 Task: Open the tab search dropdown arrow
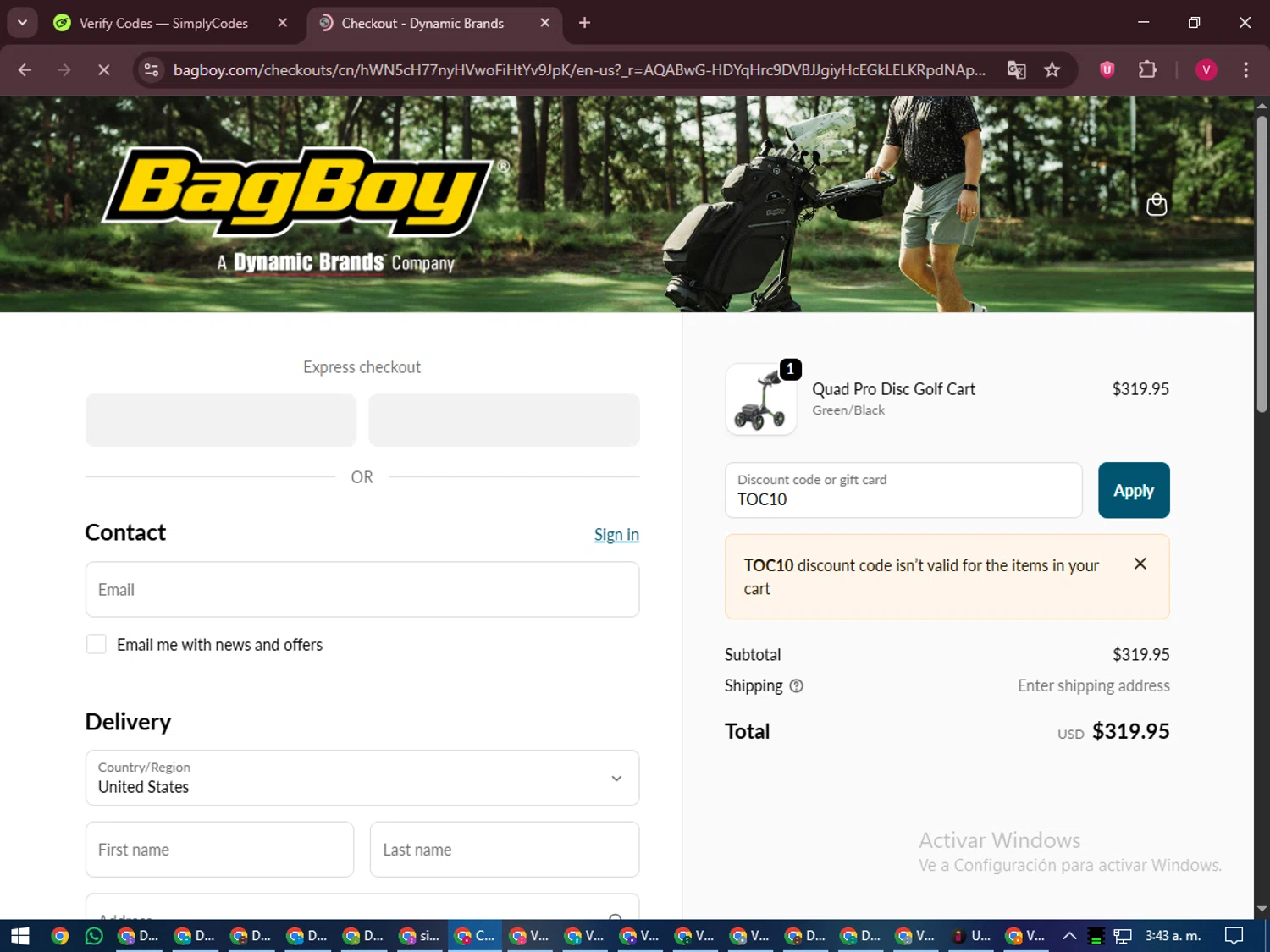click(x=23, y=23)
